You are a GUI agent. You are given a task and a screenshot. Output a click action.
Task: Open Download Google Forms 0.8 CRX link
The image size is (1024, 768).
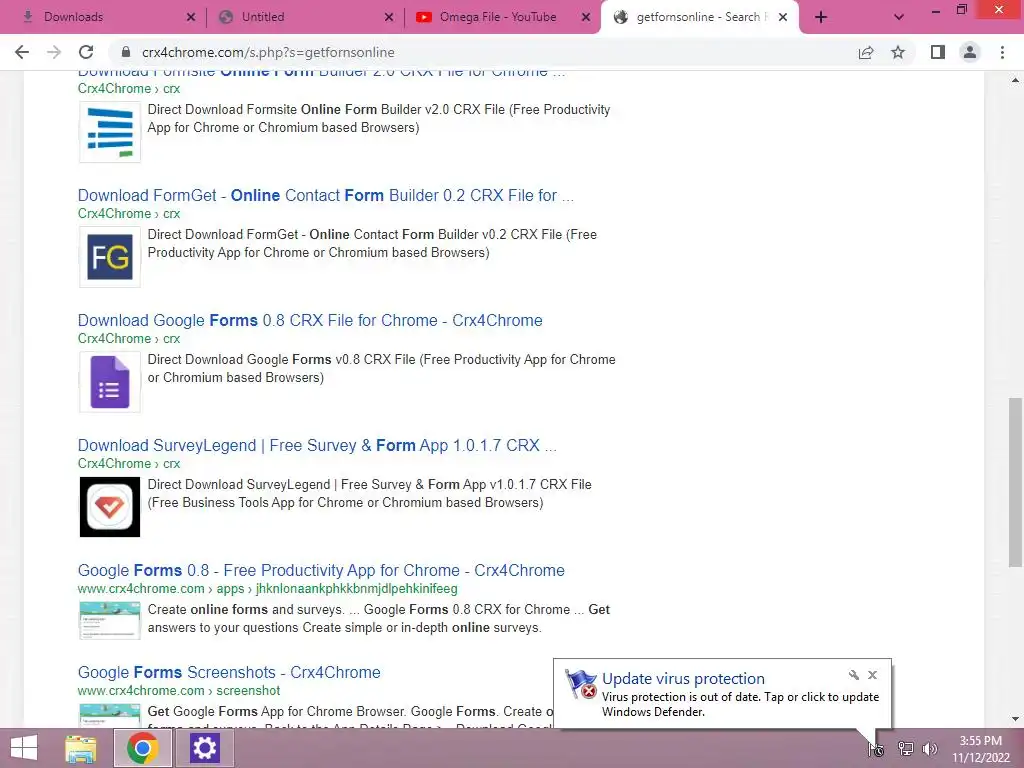310,320
